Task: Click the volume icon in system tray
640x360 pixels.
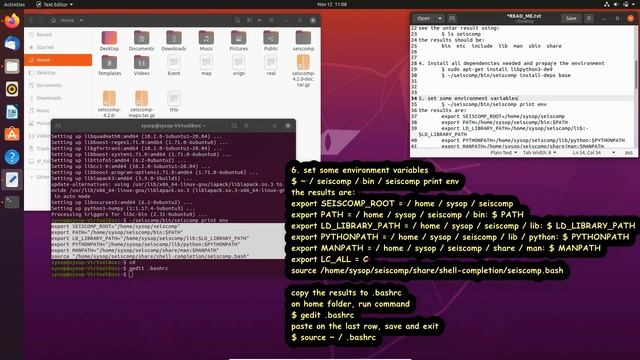Action: click(616, 4)
